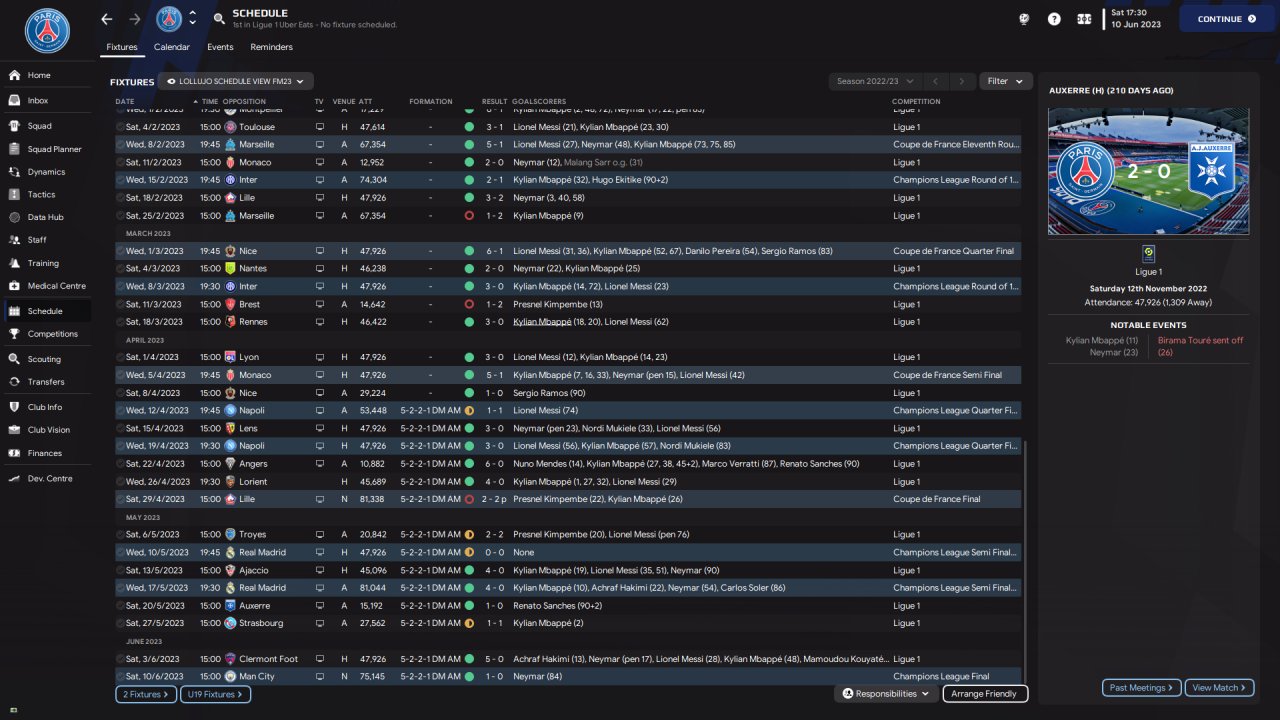Open the Transfers screen
Viewport: 1280px width, 720px height.
coord(47,382)
